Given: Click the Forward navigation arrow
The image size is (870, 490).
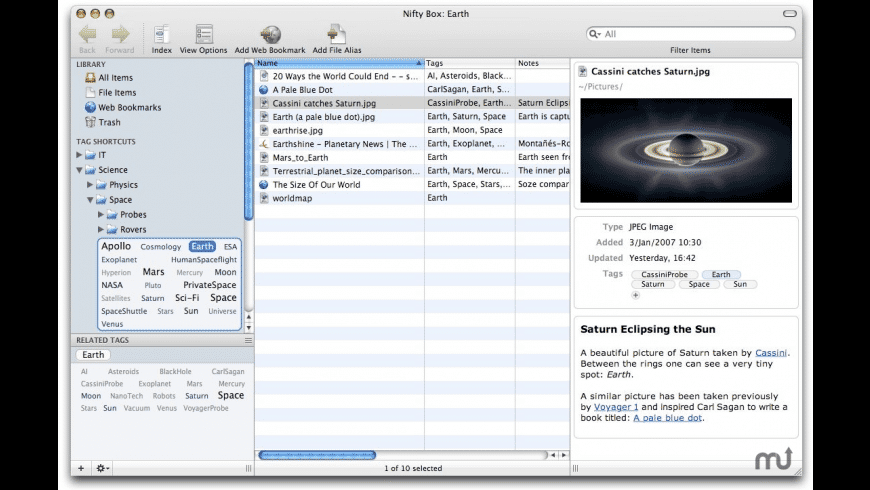Looking at the screenshot, I should [119, 34].
